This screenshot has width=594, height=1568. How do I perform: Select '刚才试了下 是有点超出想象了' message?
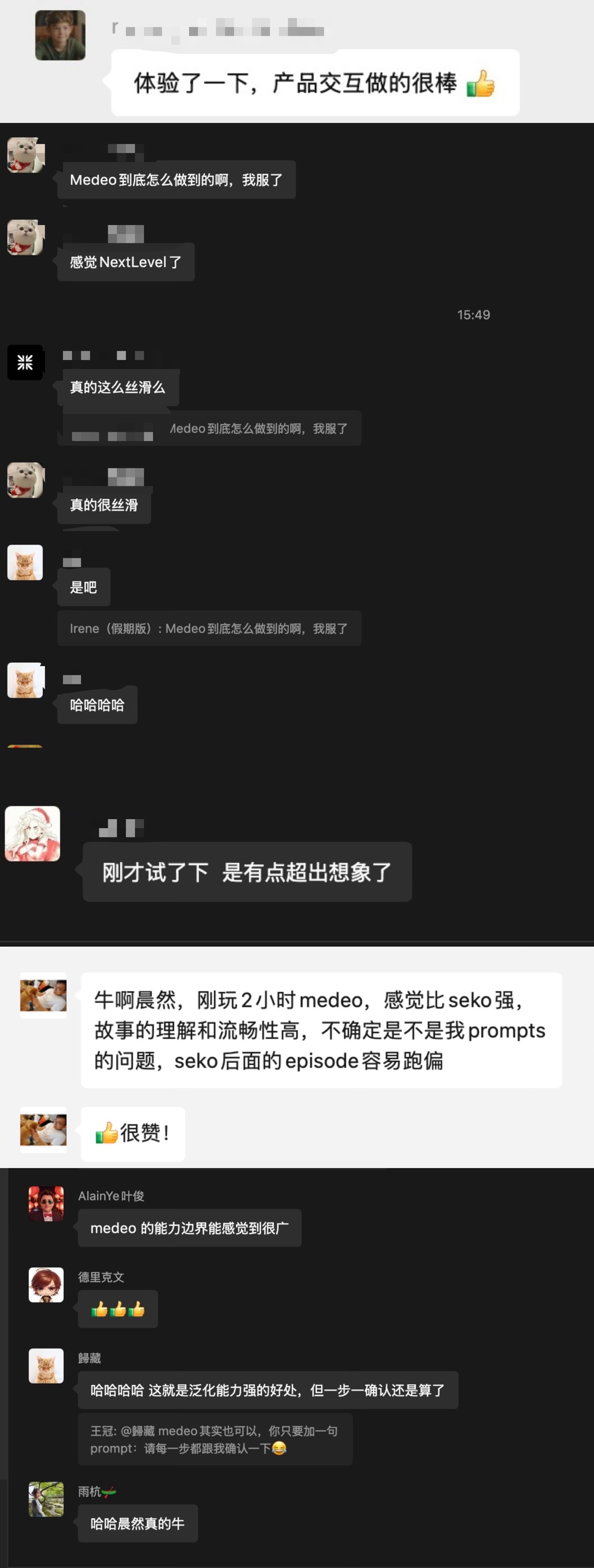coord(247,872)
